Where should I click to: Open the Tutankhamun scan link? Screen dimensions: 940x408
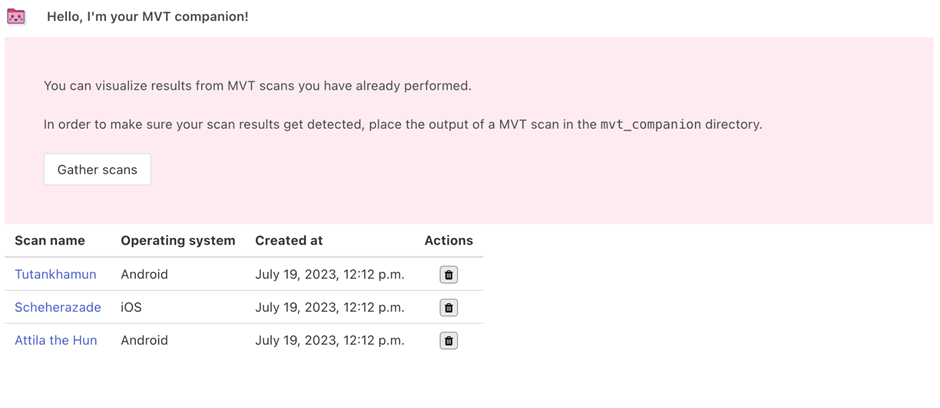55,274
